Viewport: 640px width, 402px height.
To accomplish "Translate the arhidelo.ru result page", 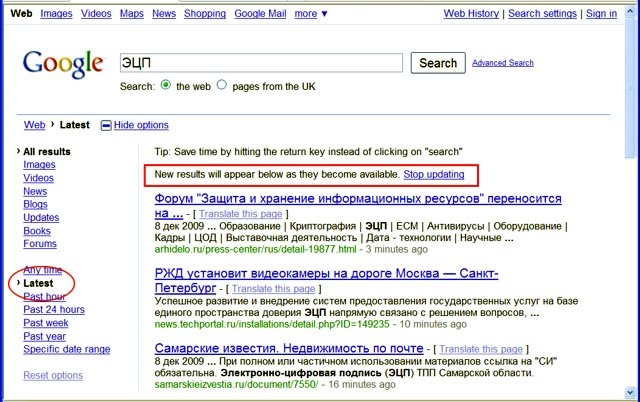I will (240, 214).
